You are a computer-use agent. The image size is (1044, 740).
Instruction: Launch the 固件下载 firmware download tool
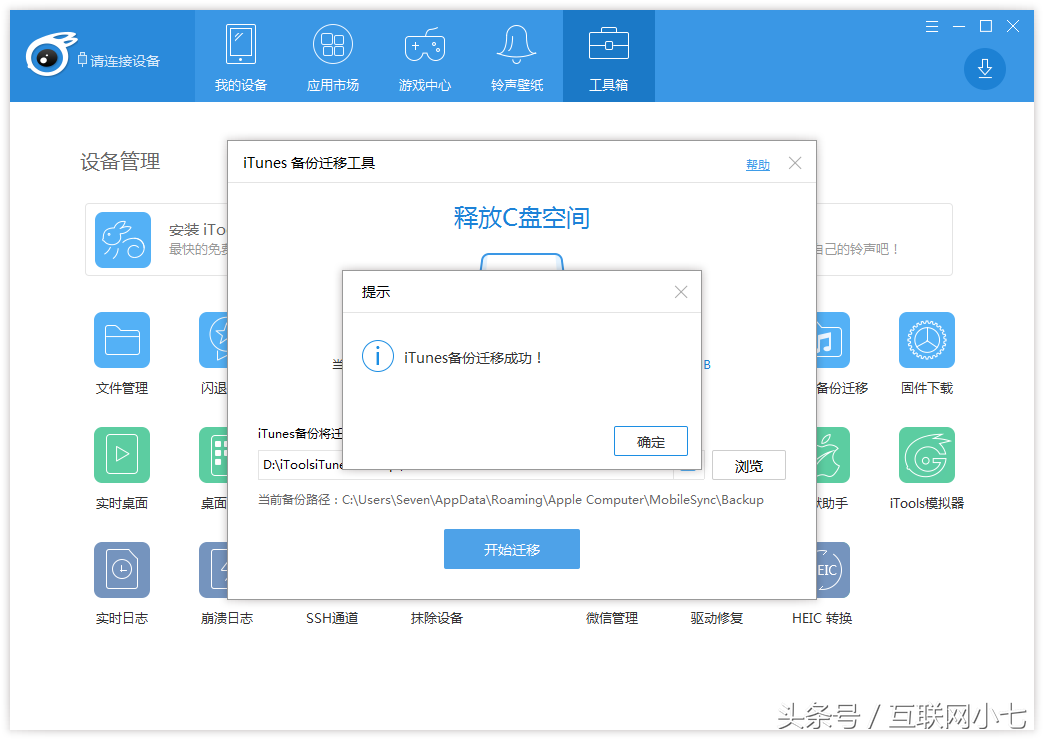click(x=926, y=341)
